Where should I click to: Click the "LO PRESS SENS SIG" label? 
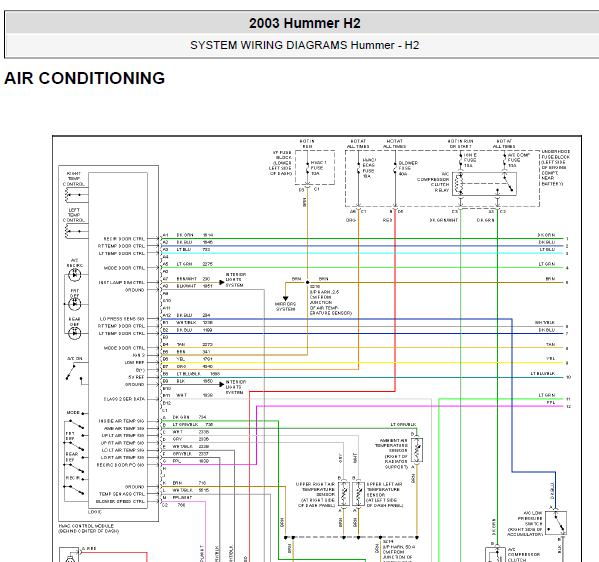[122, 319]
